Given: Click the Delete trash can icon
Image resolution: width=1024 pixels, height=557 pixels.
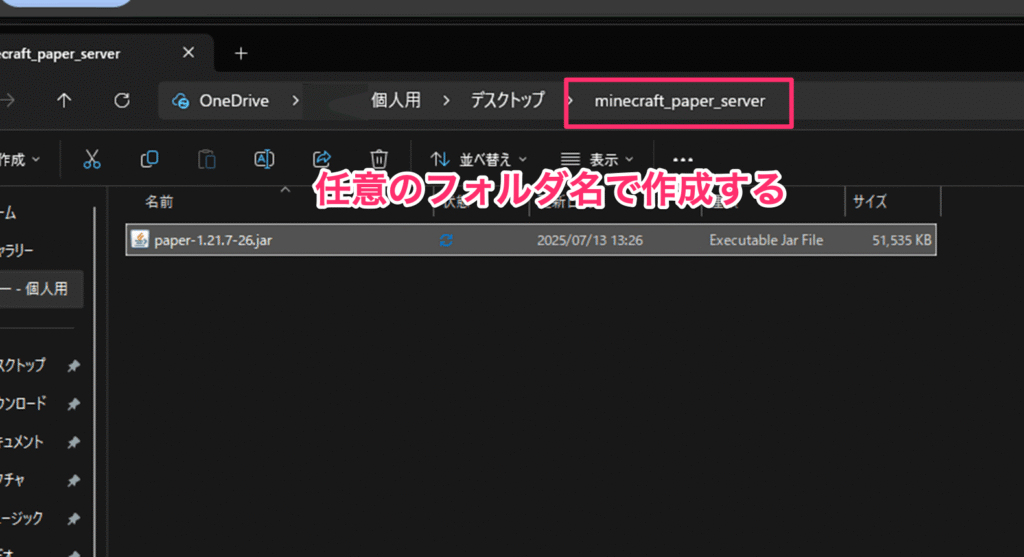Looking at the screenshot, I should [379, 159].
